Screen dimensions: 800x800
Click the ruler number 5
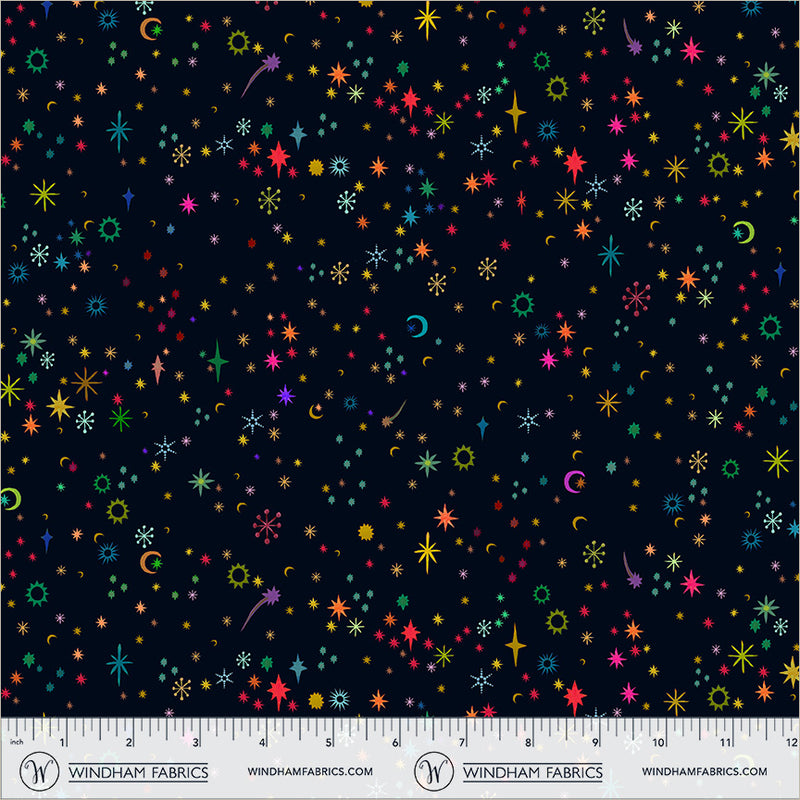[x=329, y=742]
